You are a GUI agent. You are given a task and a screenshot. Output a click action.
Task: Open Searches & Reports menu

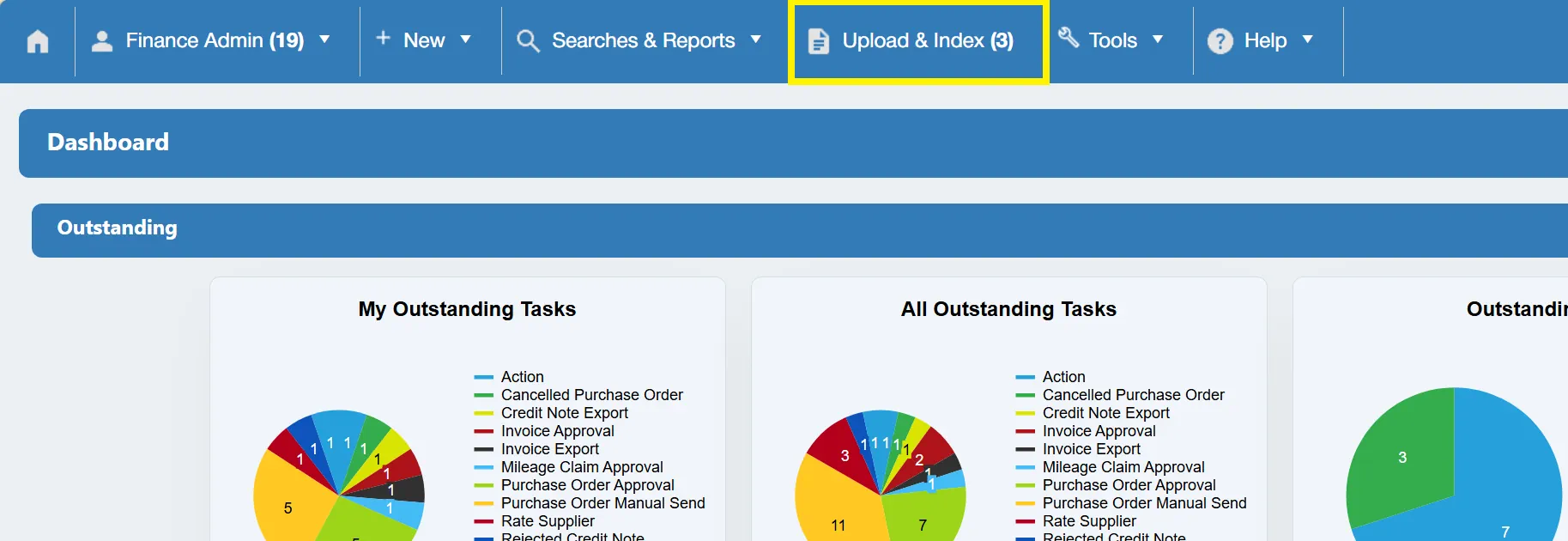tap(645, 41)
